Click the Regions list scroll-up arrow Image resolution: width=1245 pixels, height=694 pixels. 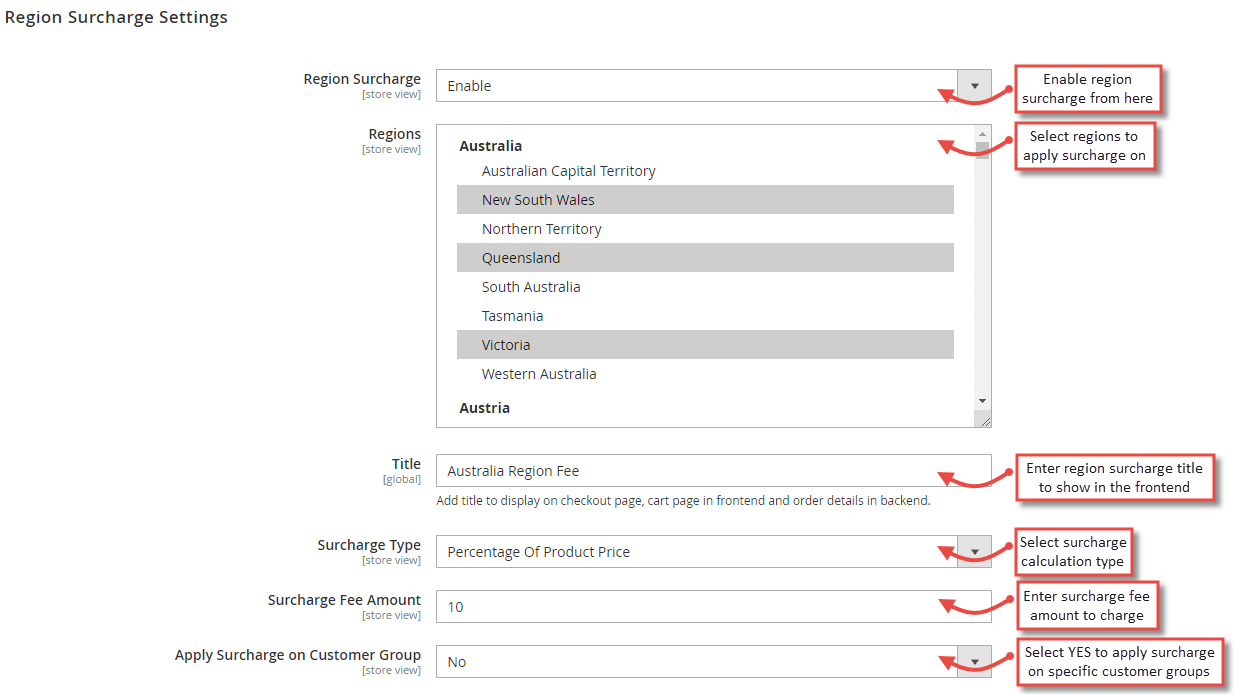[x=982, y=134]
